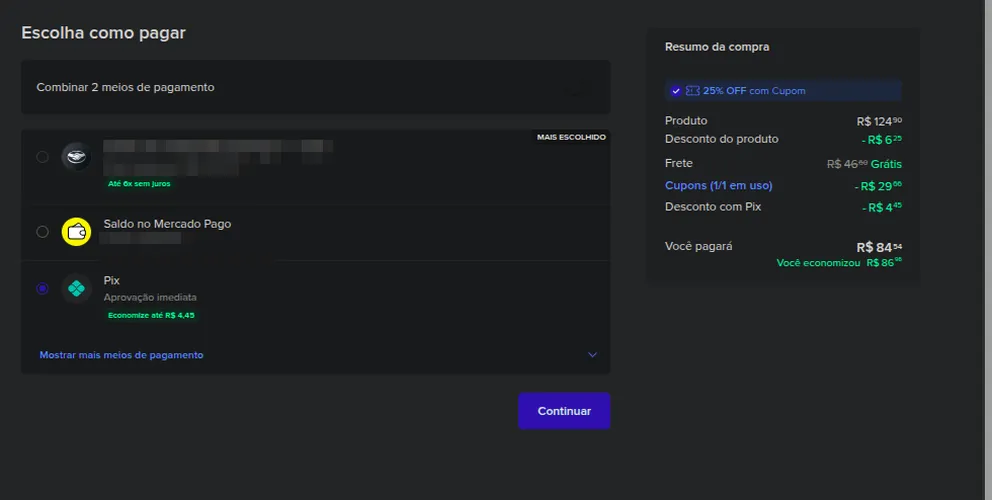Open the 'Cupons (1/1 em uso)' link
Screen dimensions: 992x500
point(719,185)
